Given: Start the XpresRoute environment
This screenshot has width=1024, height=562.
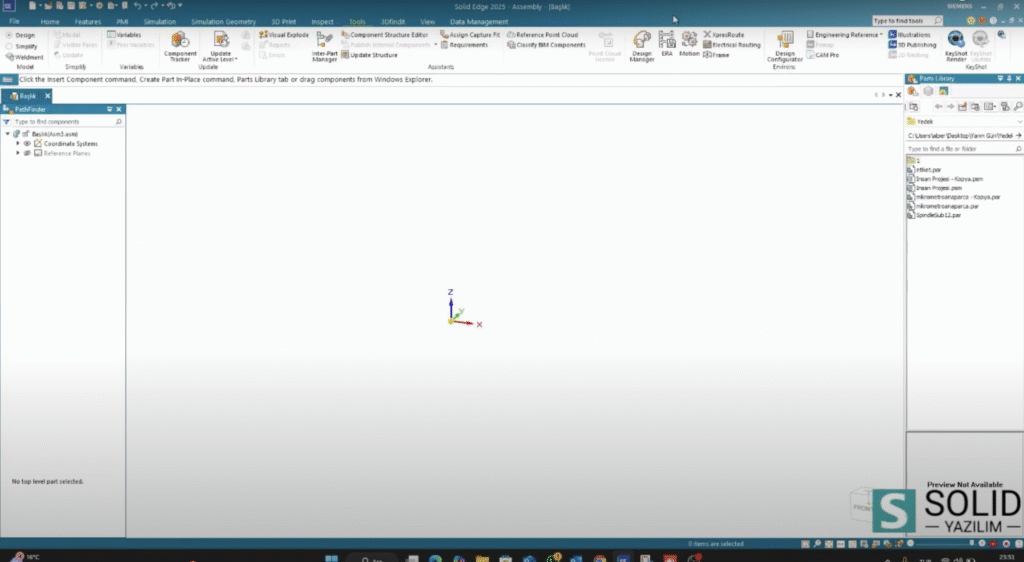Looking at the screenshot, I should click(724, 35).
